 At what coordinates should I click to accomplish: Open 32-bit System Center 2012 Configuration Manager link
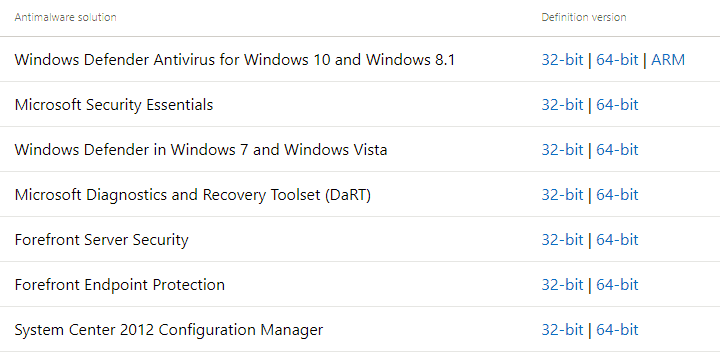[562, 330]
